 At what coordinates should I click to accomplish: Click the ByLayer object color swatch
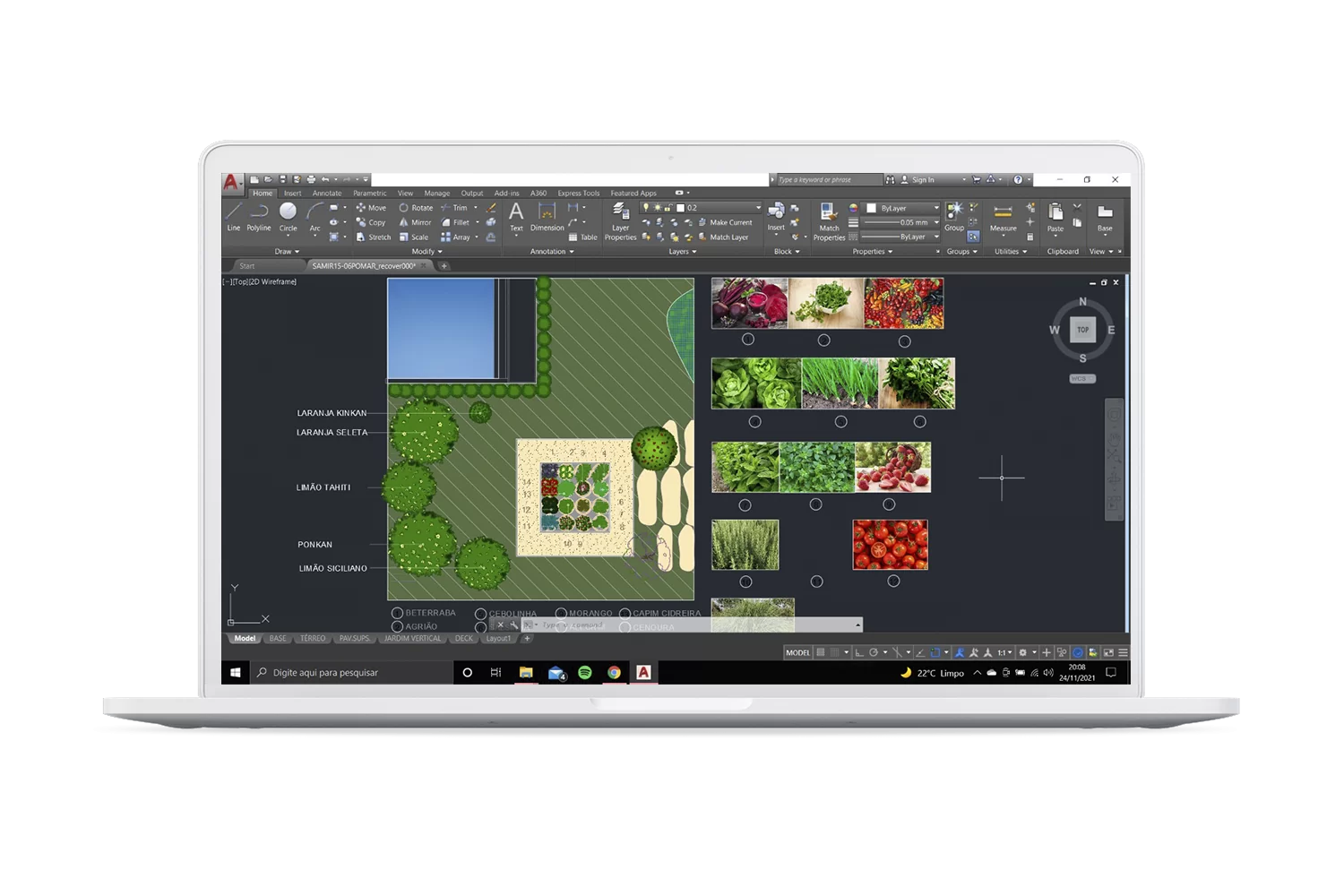[x=871, y=208]
